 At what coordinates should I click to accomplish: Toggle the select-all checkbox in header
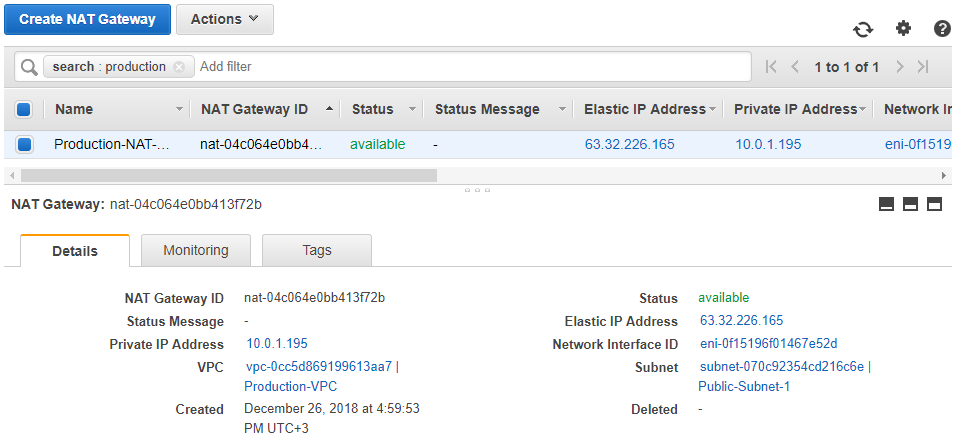click(25, 109)
